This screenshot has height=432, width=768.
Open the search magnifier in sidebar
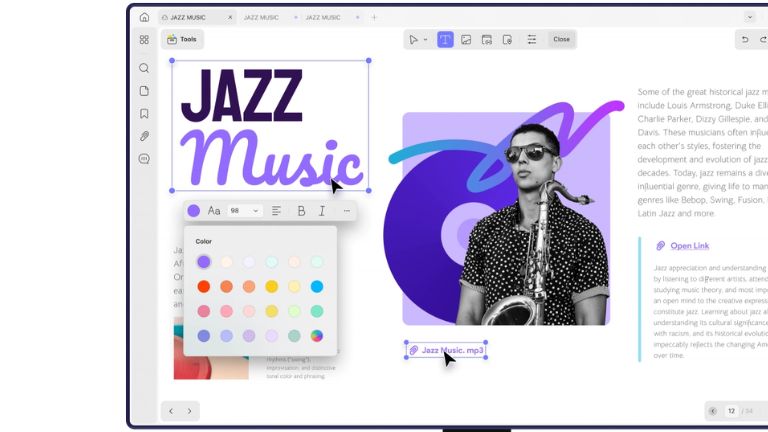(x=144, y=68)
